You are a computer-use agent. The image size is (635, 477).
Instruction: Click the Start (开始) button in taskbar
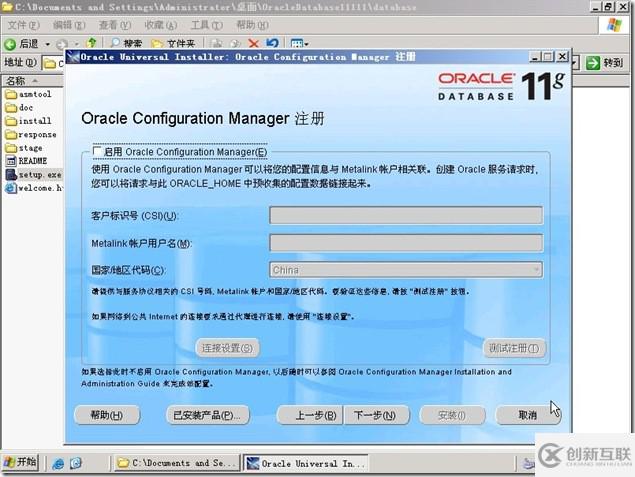point(20,462)
